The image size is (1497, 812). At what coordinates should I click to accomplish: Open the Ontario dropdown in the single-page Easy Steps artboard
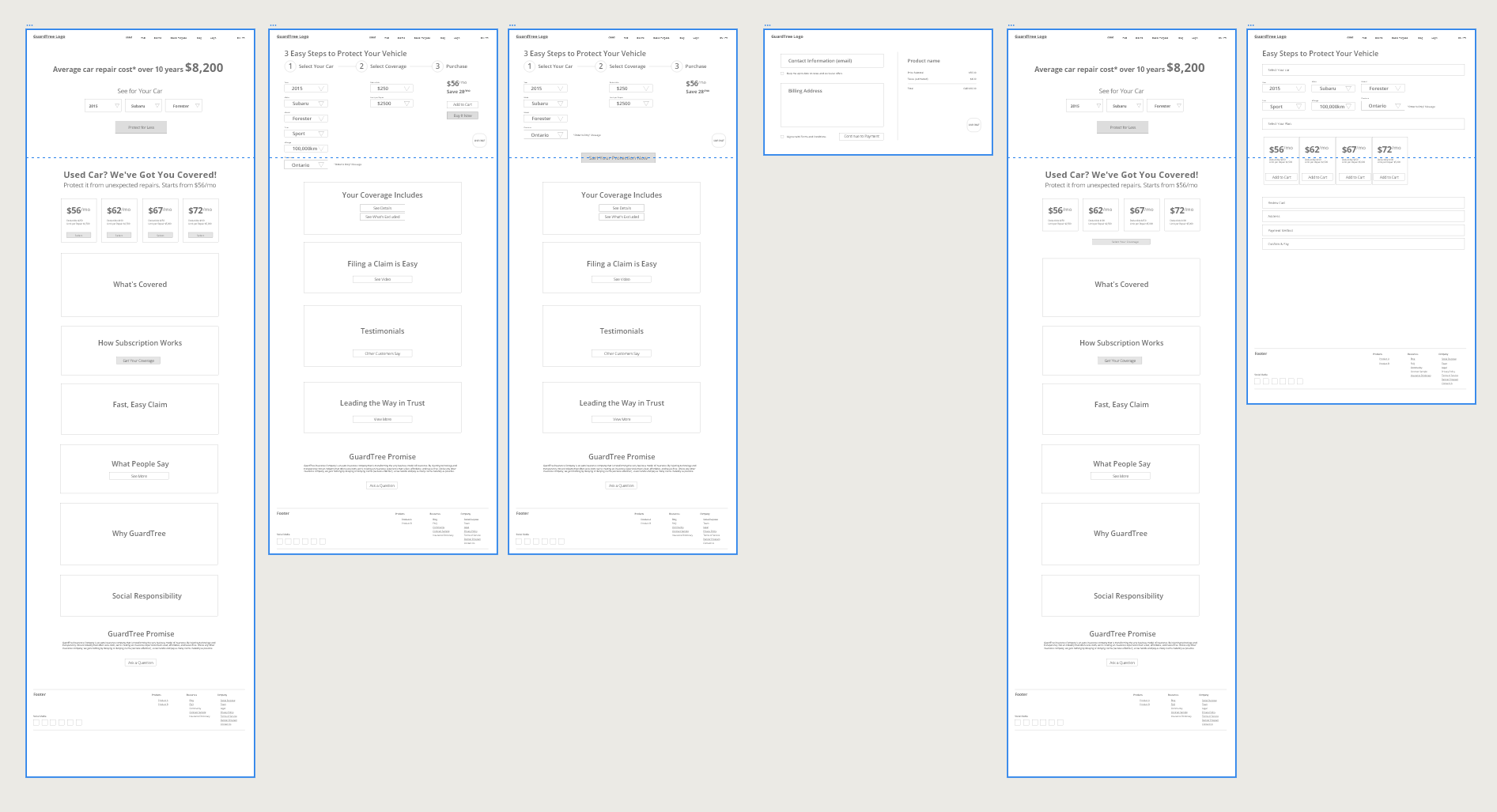[1382, 106]
